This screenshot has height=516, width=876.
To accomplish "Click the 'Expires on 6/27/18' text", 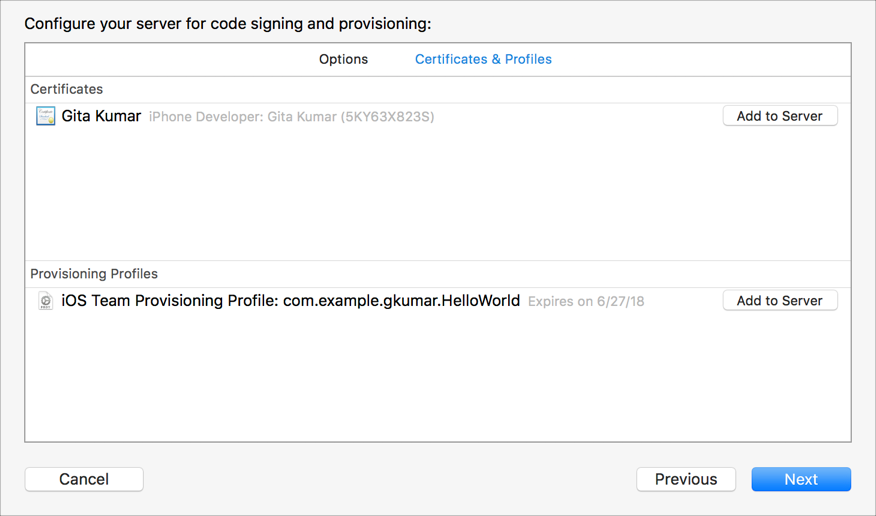I will click(586, 301).
